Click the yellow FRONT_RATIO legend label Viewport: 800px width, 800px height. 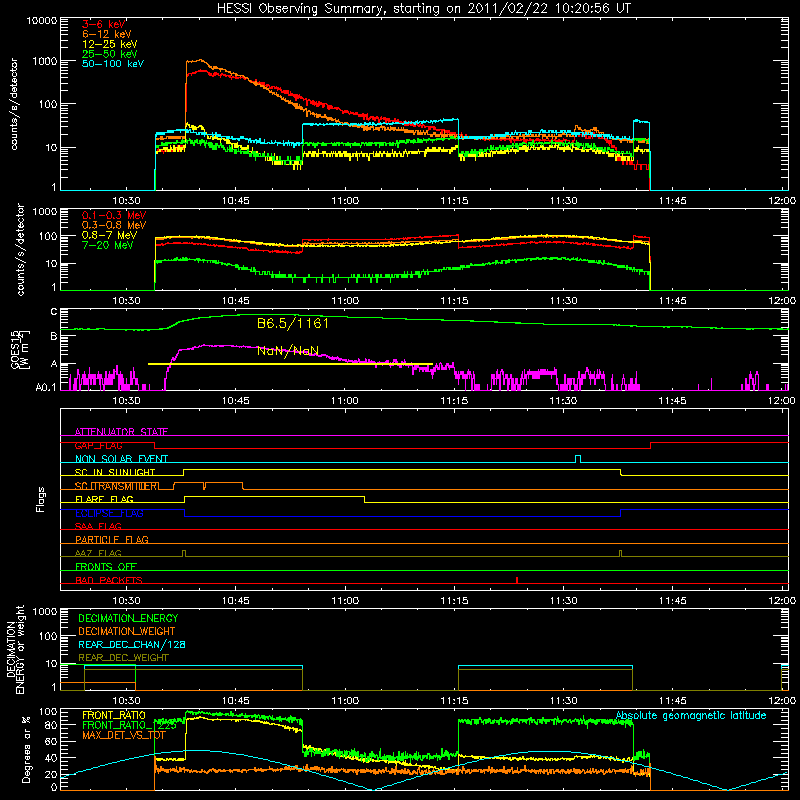pyautogui.click(x=114, y=715)
